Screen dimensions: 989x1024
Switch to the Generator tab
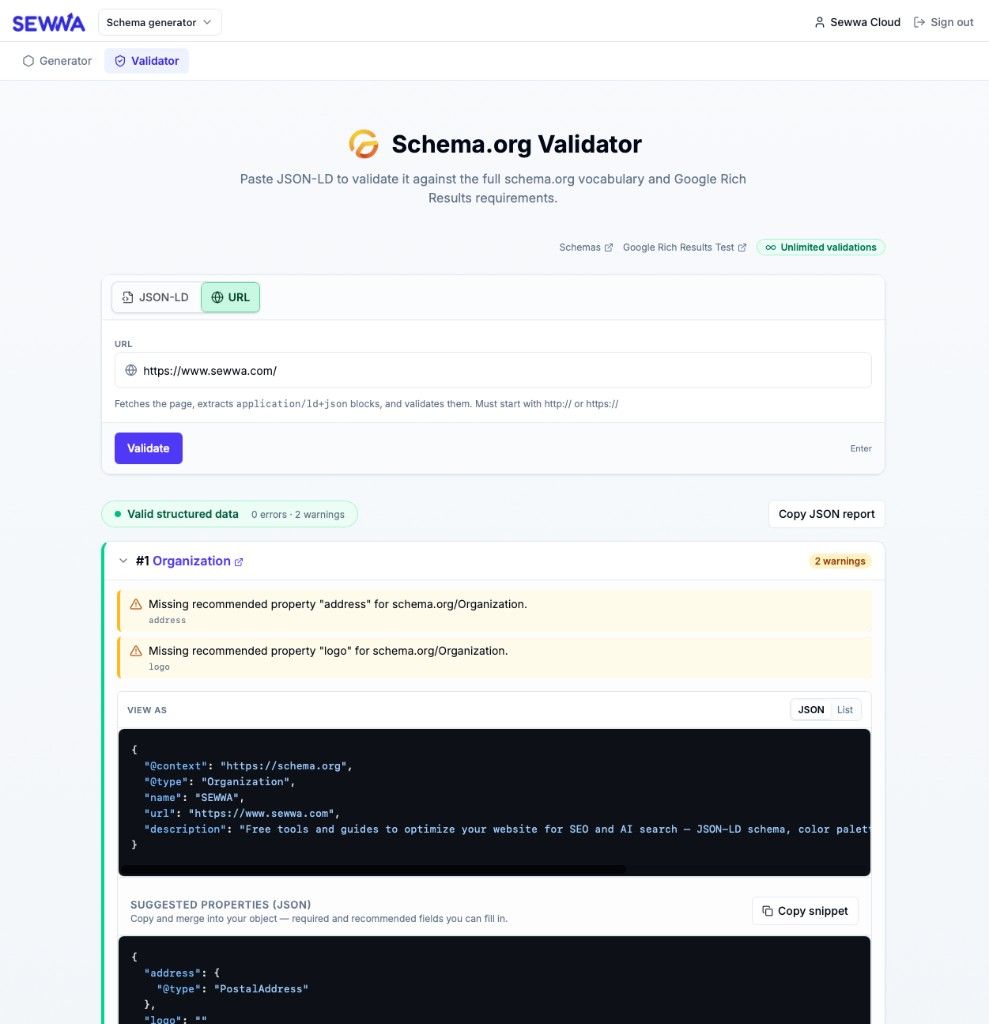pos(56,61)
